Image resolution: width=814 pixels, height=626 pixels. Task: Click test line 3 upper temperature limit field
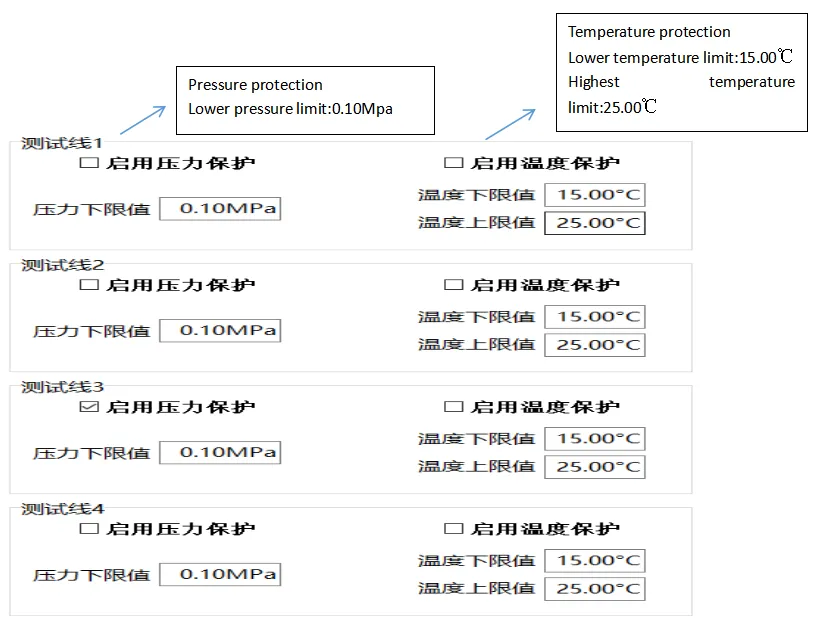pos(594,467)
